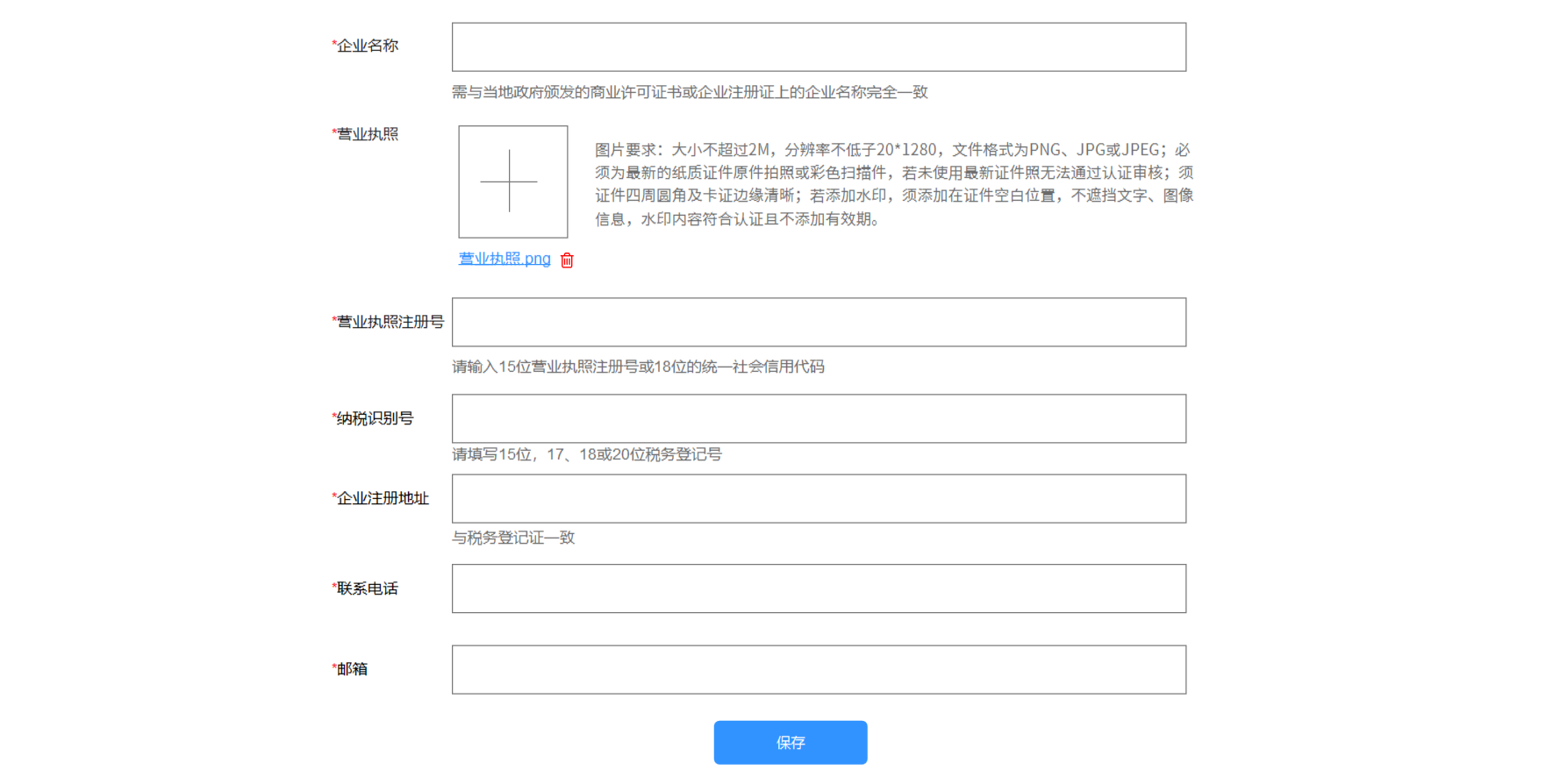Click the hint about 15位营业执照注册号
This screenshot has height=784, width=1553.
(638, 367)
